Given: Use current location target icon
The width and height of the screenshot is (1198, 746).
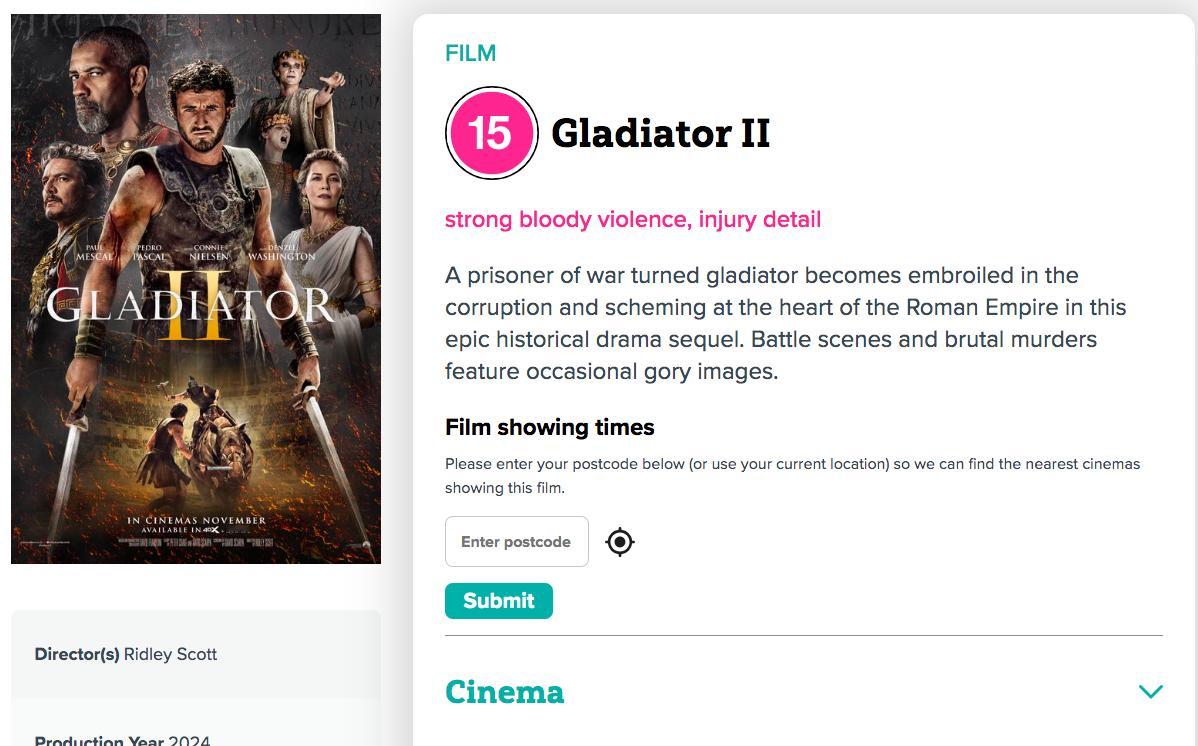Looking at the screenshot, I should pos(620,542).
